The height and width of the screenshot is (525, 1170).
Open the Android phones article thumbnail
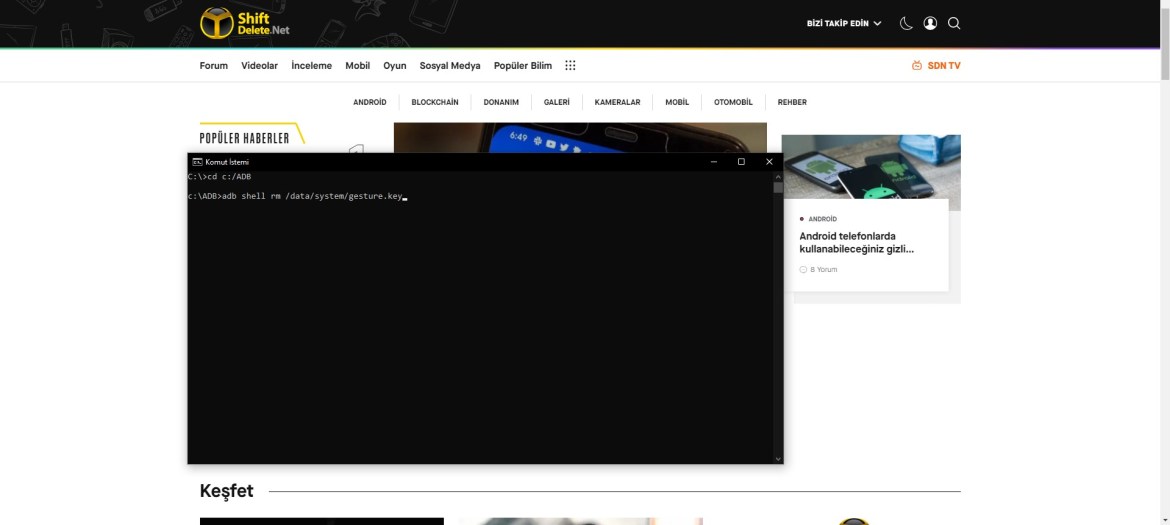(871, 168)
